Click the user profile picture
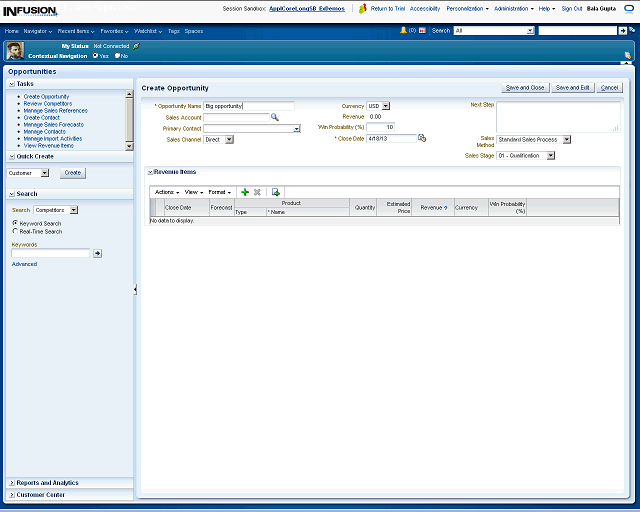The width and height of the screenshot is (640, 512). [x=15, y=51]
